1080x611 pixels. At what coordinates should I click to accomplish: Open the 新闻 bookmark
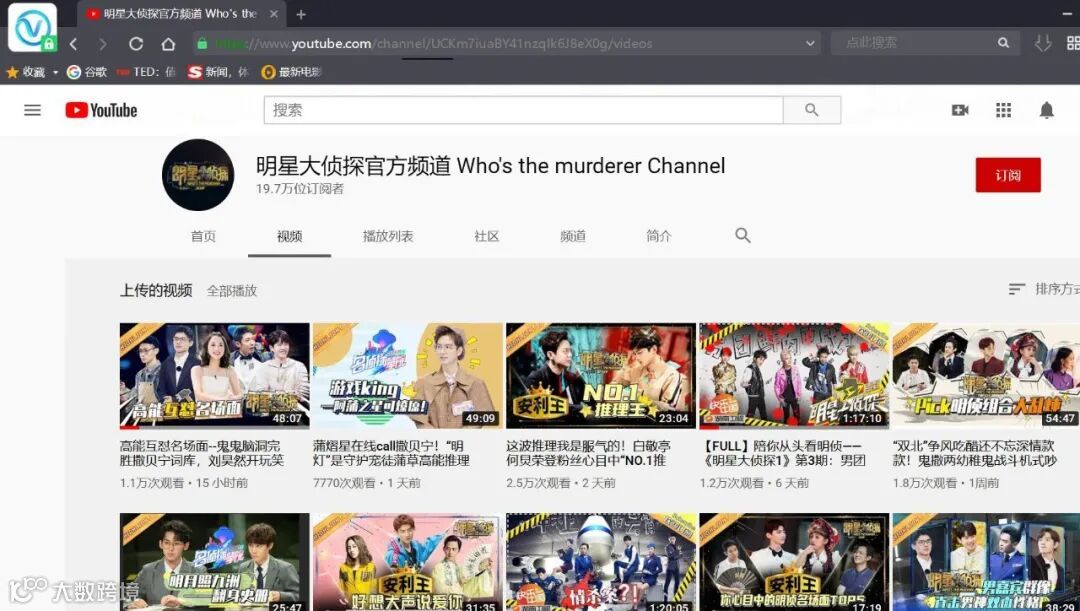pos(218,72)
